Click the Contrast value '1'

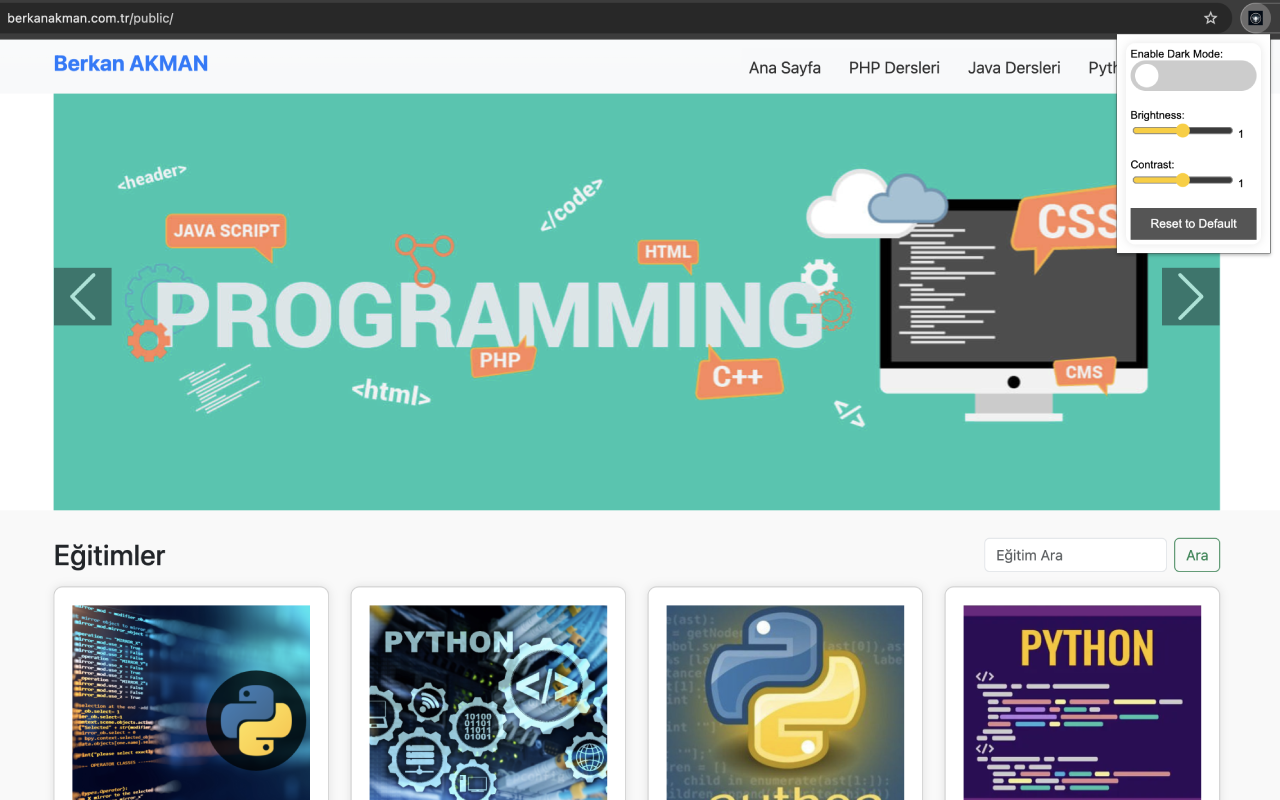[x=1241, y=183]
